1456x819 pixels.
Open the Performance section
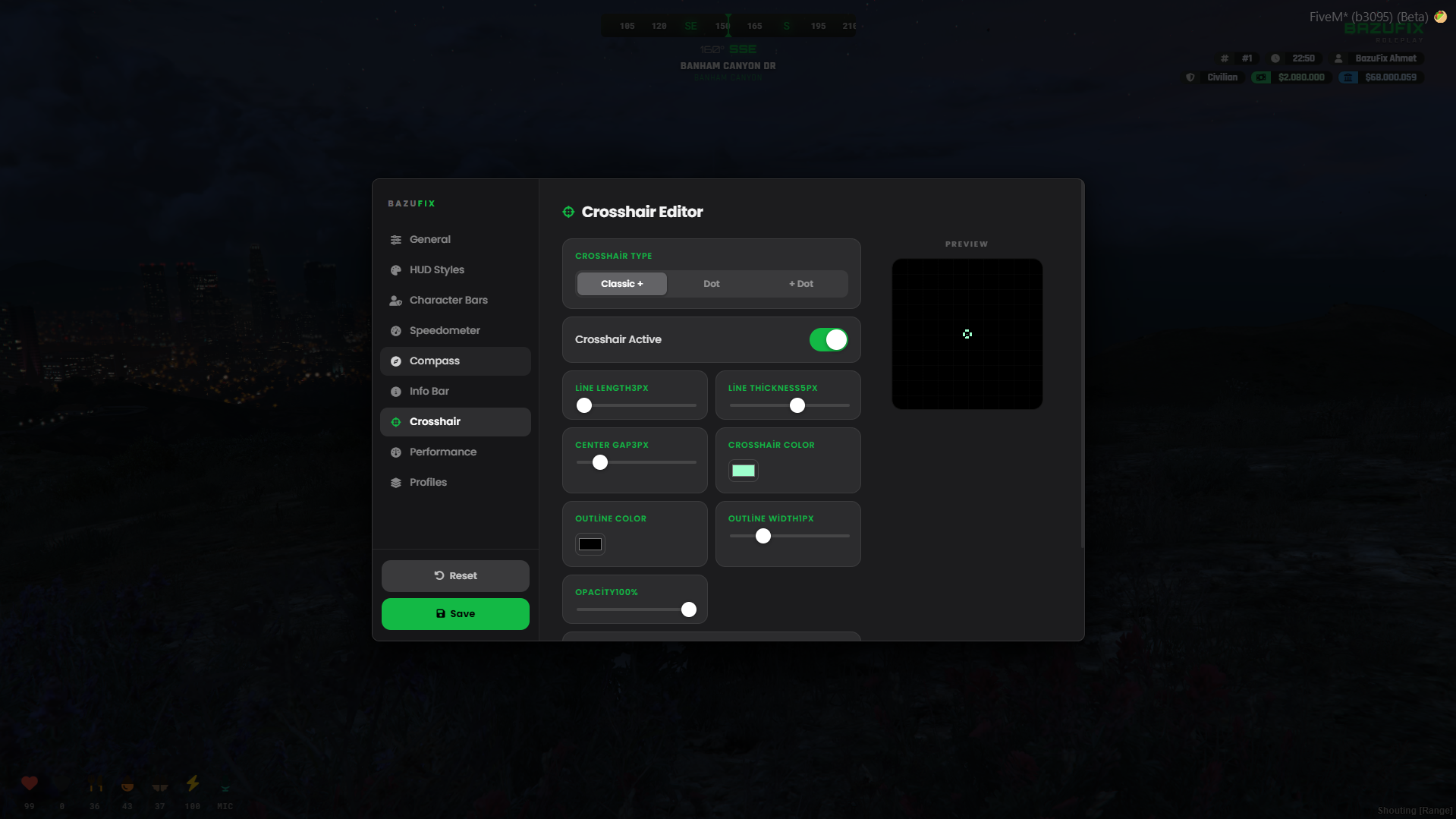tap(455, 452)
